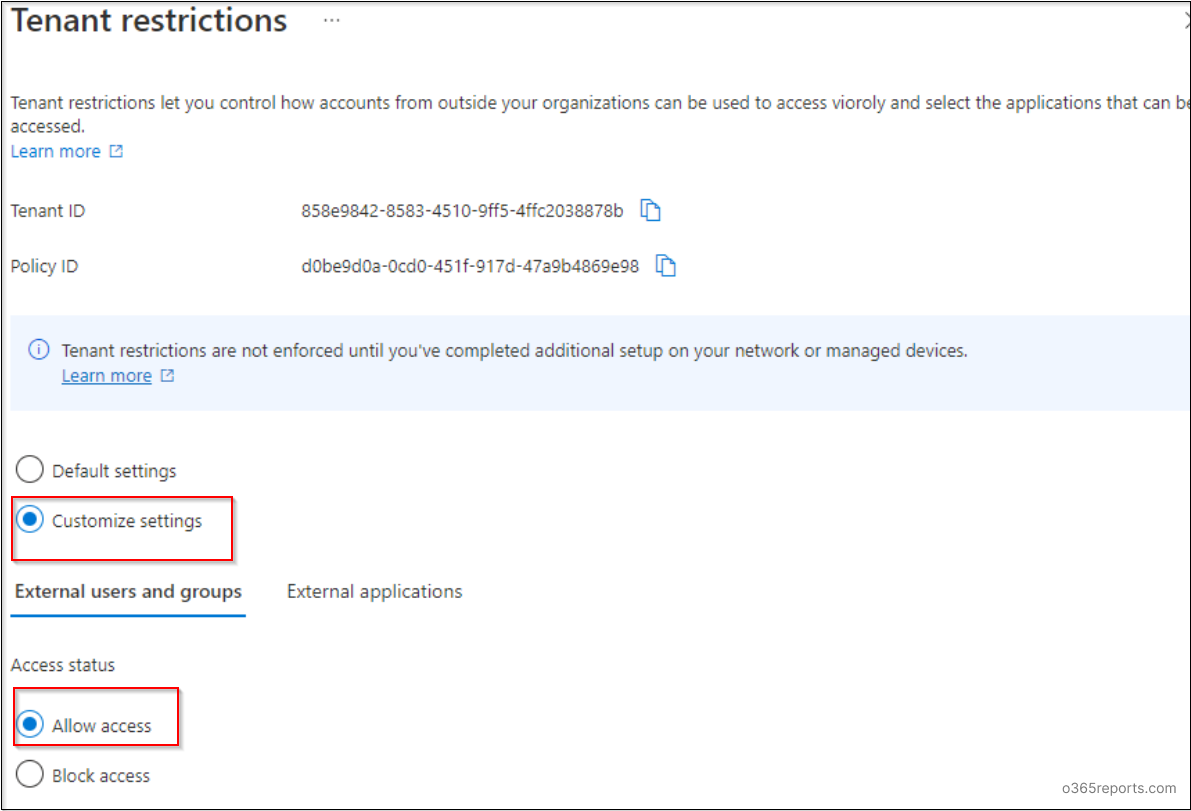Switch to the External users and groups tab

click(x=127, y=591)
